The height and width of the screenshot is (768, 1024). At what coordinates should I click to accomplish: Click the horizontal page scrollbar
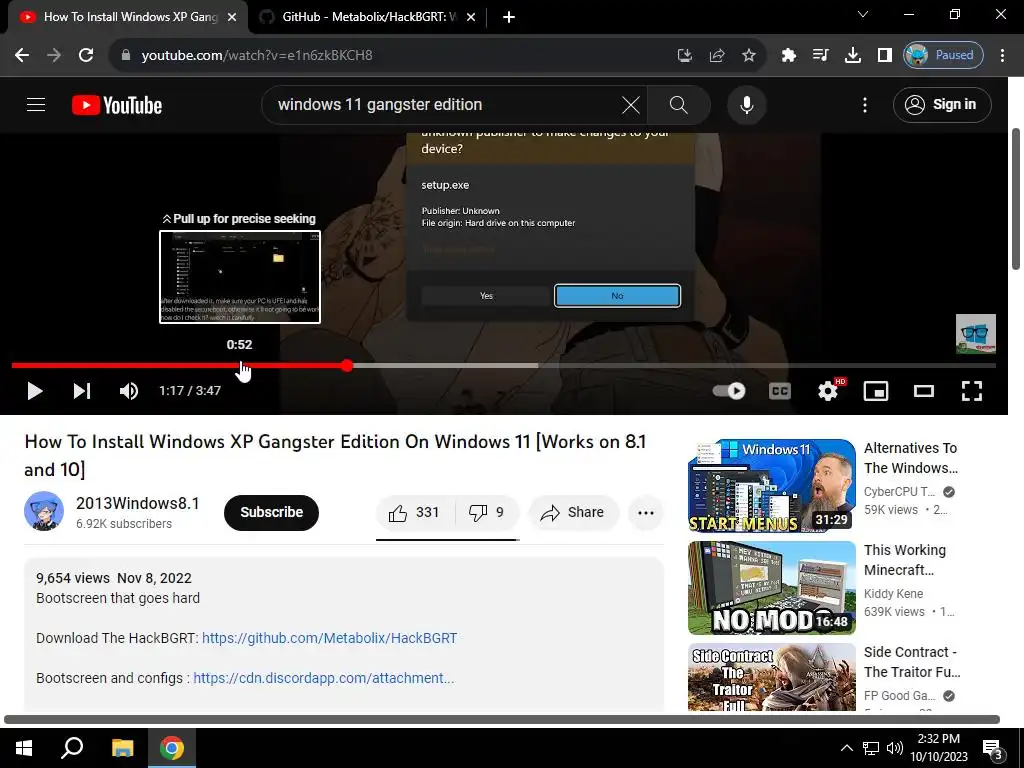502,719
